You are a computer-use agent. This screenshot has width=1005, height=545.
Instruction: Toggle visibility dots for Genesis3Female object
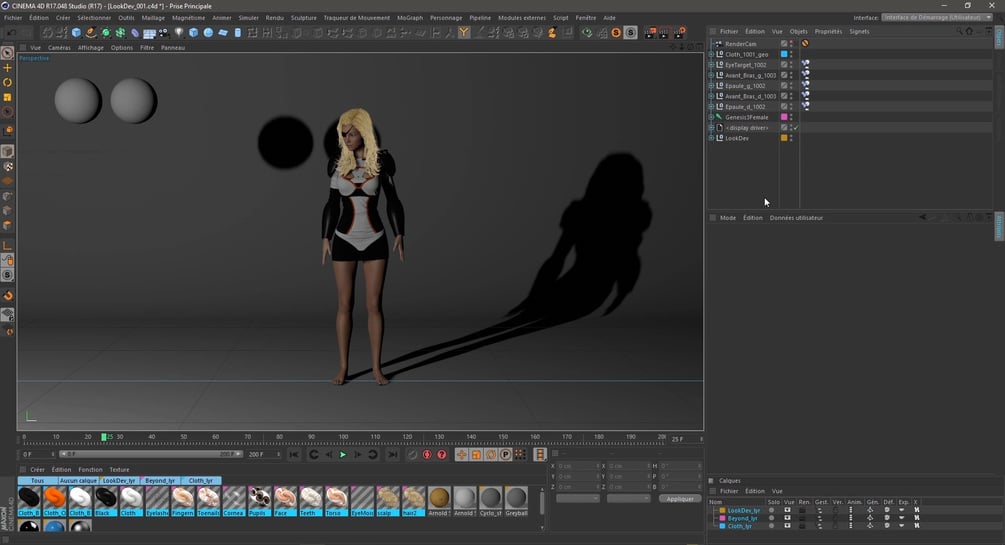click(x=791, y=117)
